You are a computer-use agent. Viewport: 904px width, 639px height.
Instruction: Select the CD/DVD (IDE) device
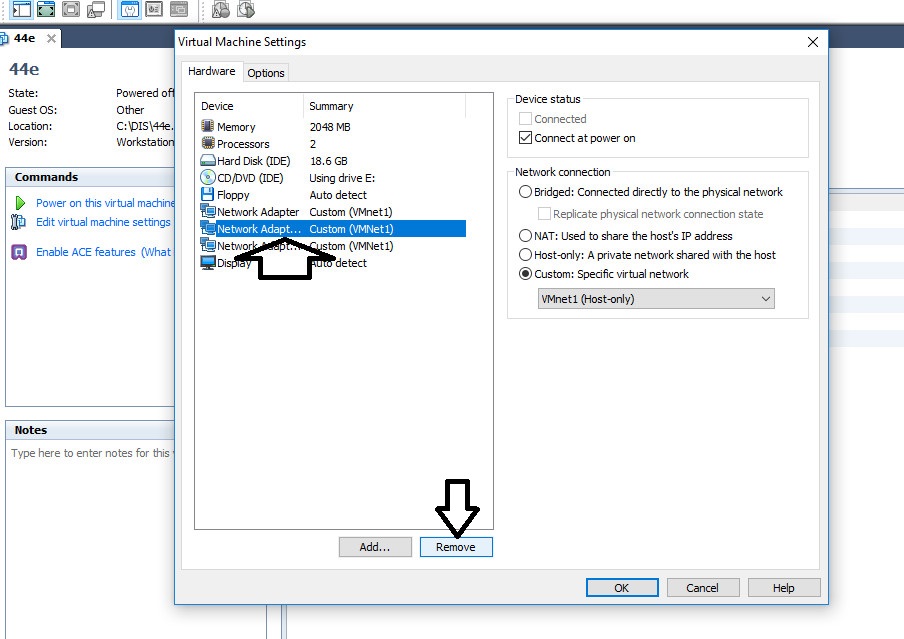click(x=250, y=178)
